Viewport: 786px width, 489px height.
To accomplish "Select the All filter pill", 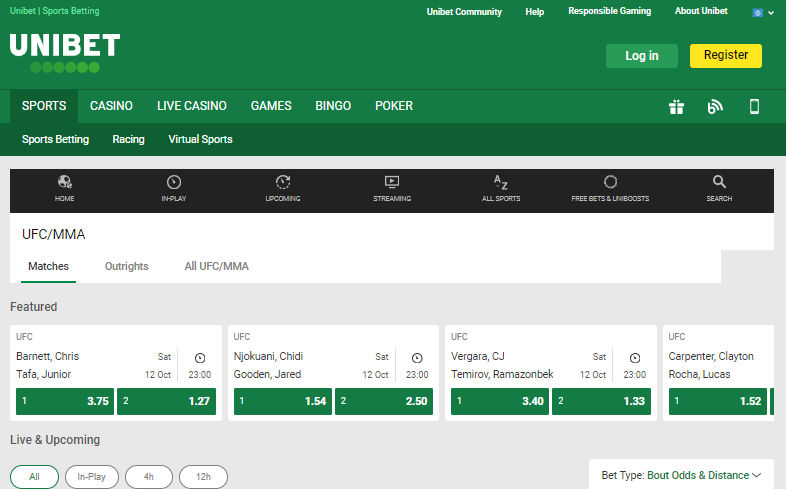I will tap(35, 477).
